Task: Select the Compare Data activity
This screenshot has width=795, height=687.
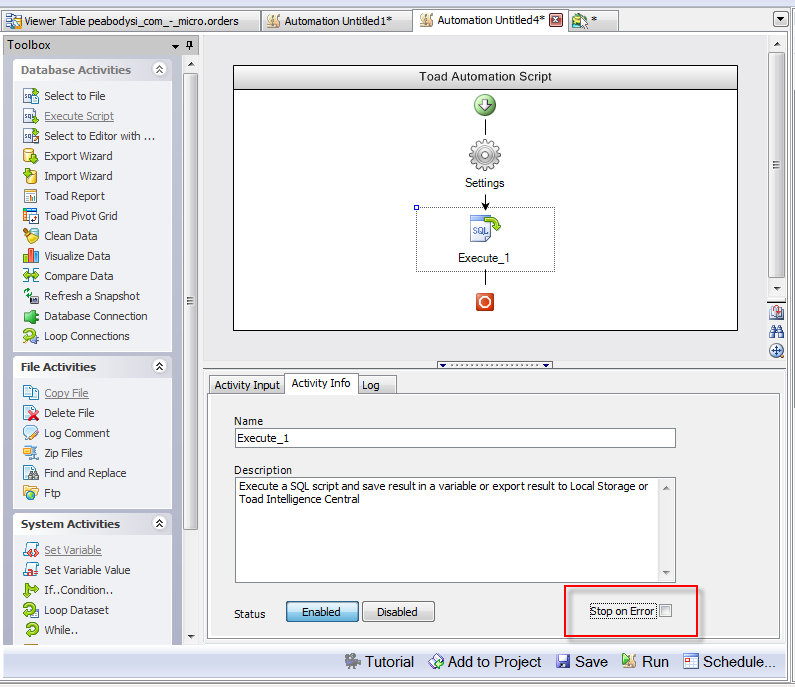Action: 68,276
